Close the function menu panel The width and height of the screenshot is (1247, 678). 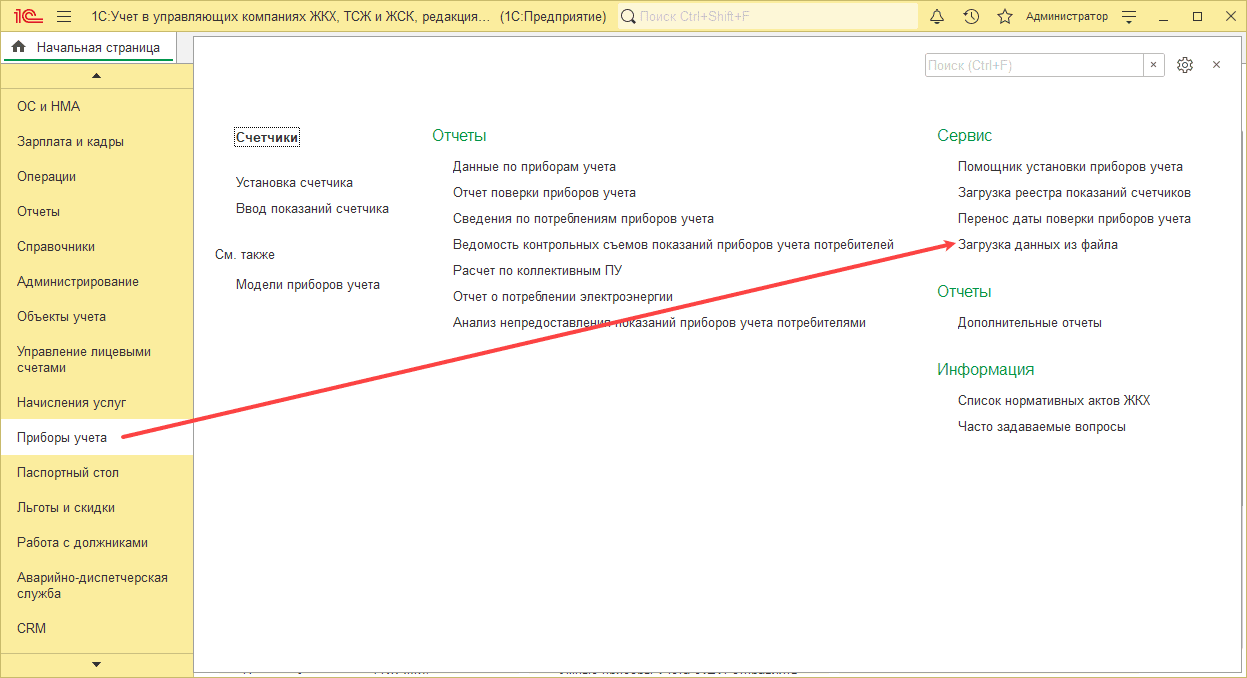coord(1217,65)
